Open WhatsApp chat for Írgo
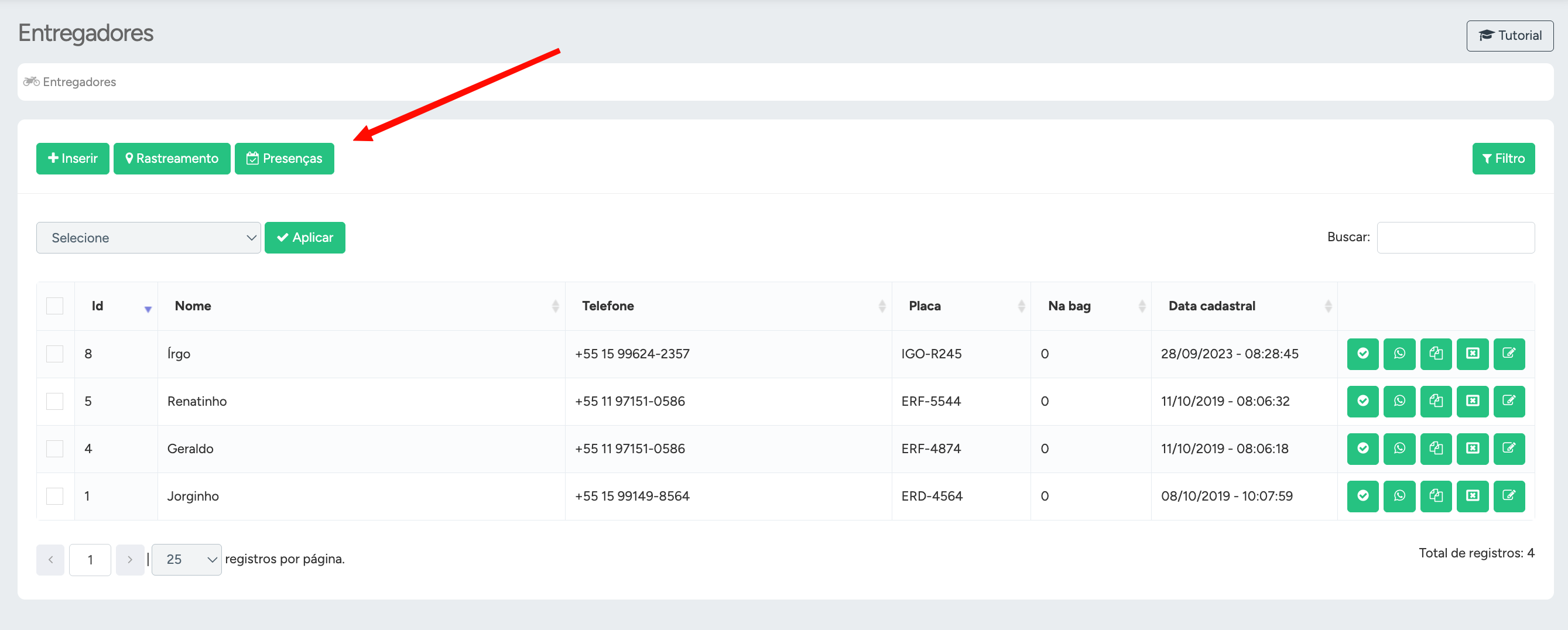1568x630 pixels. (x=1399, y=354)
